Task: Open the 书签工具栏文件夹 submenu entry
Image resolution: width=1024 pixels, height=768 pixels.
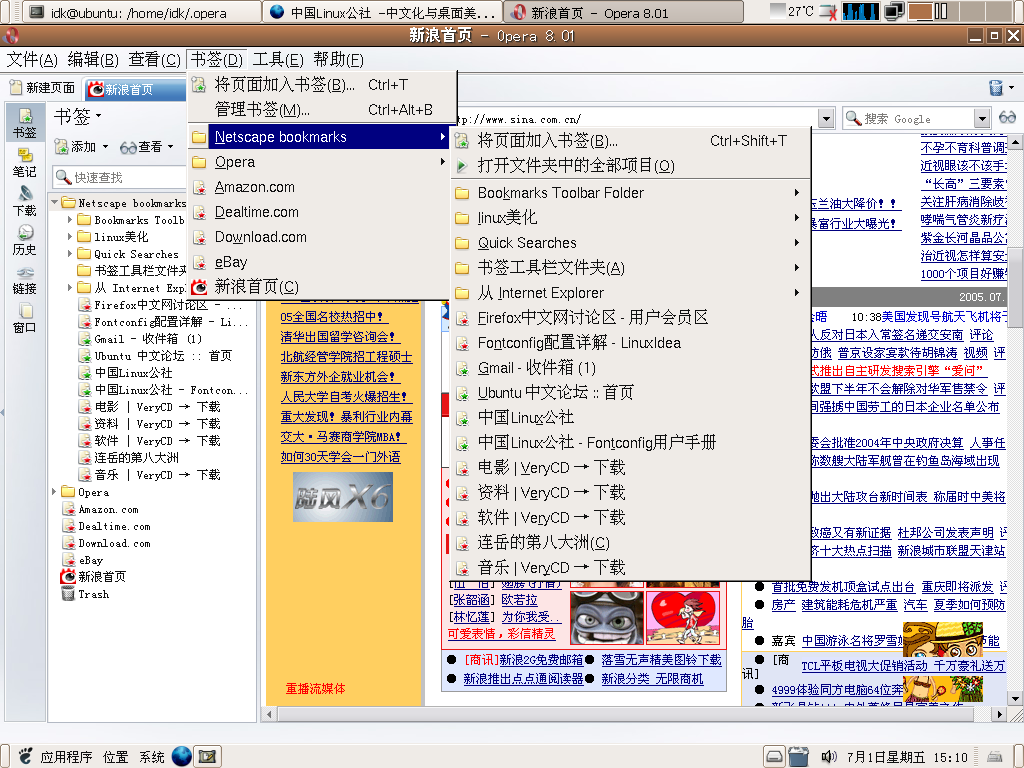Action: pyautogui.click(x=630, y=268)
